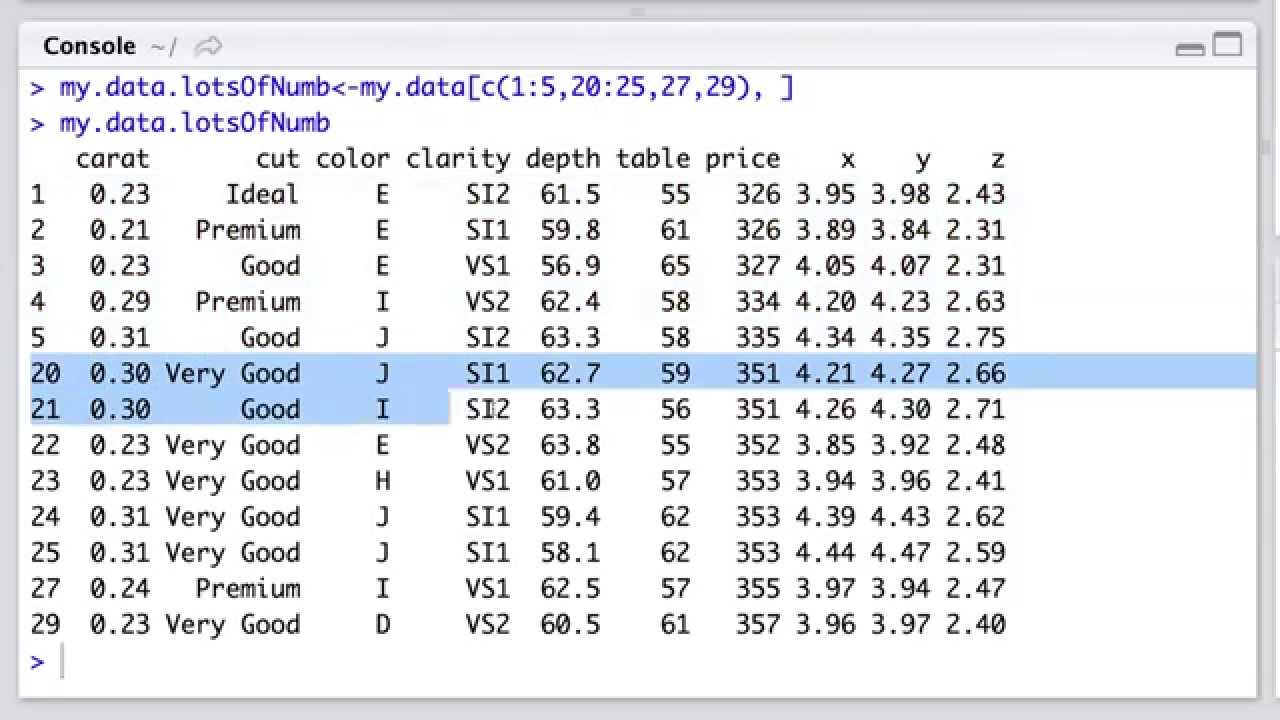Viewport: 1280px width, 720px height.
Task: Click the open-in-new-window arrow icon beside Console
Action: pos(208,45)
